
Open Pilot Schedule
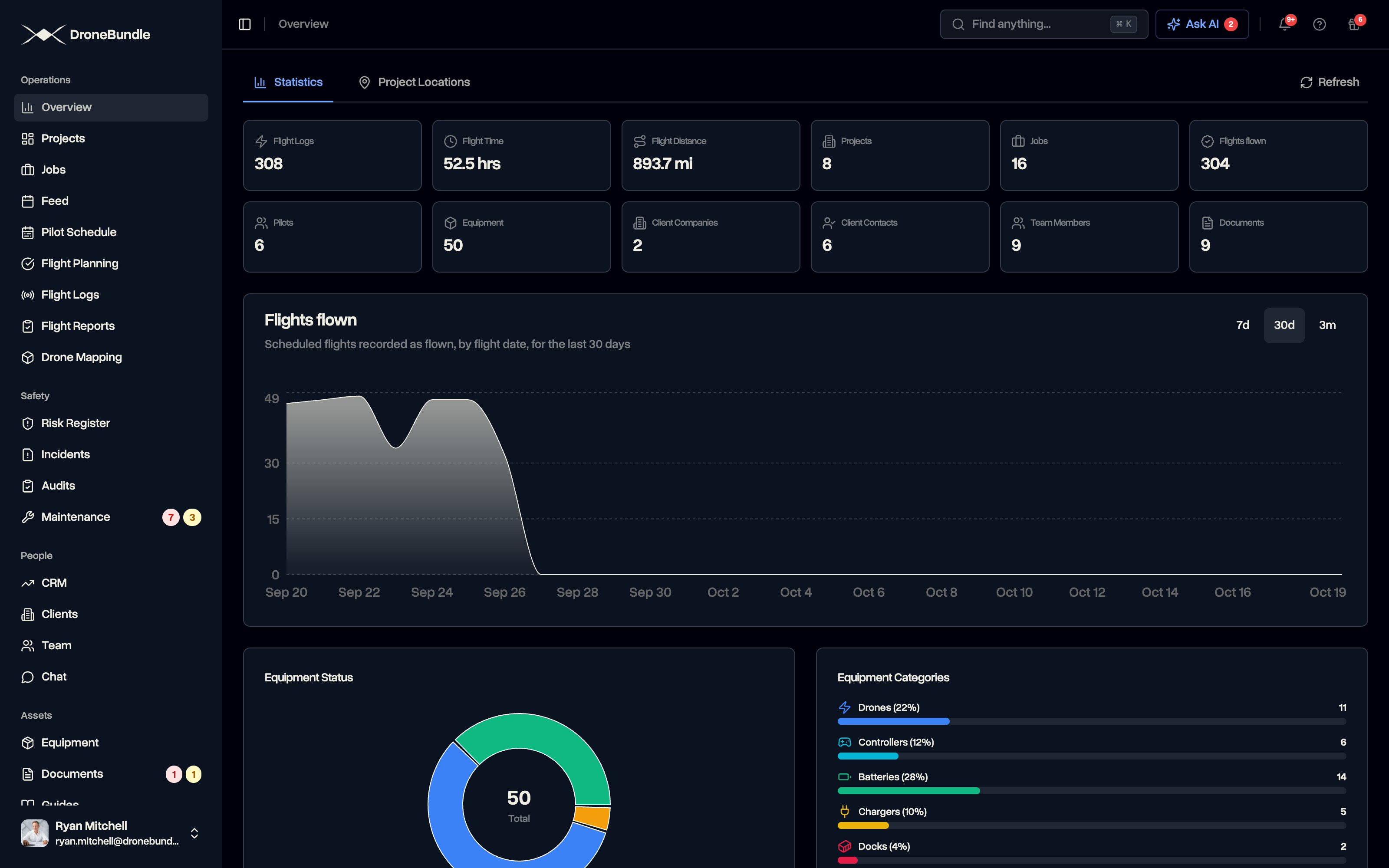[x=111, y=233]
